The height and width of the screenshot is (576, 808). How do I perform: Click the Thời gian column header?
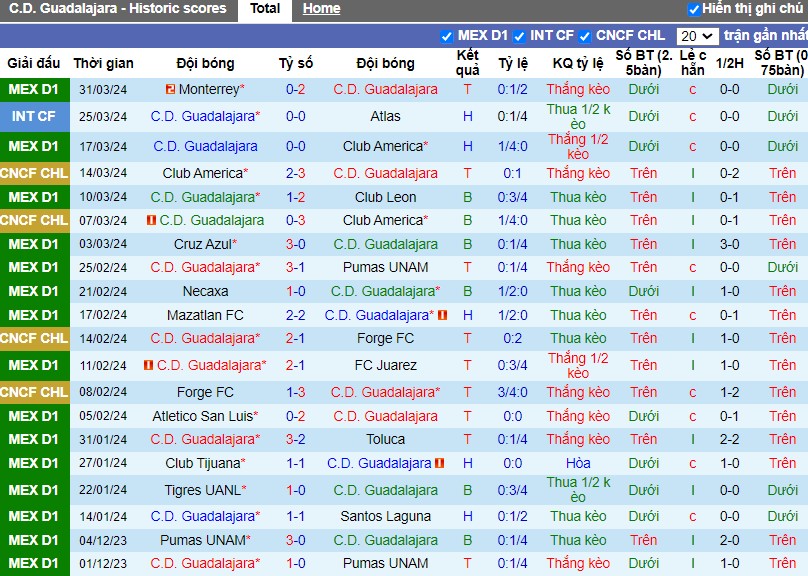103,63
